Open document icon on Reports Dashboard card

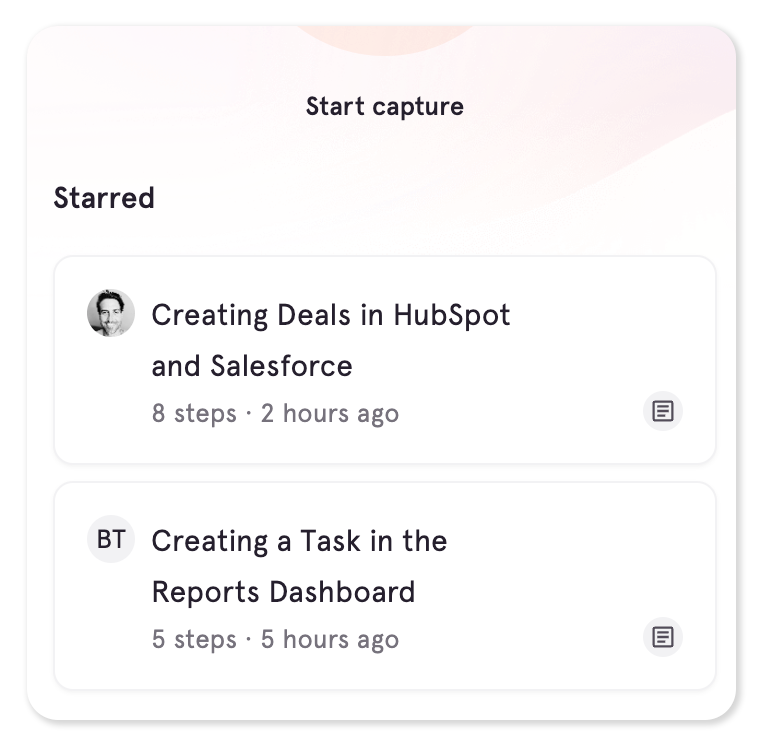pyautogui.click(x=662, y=637)
